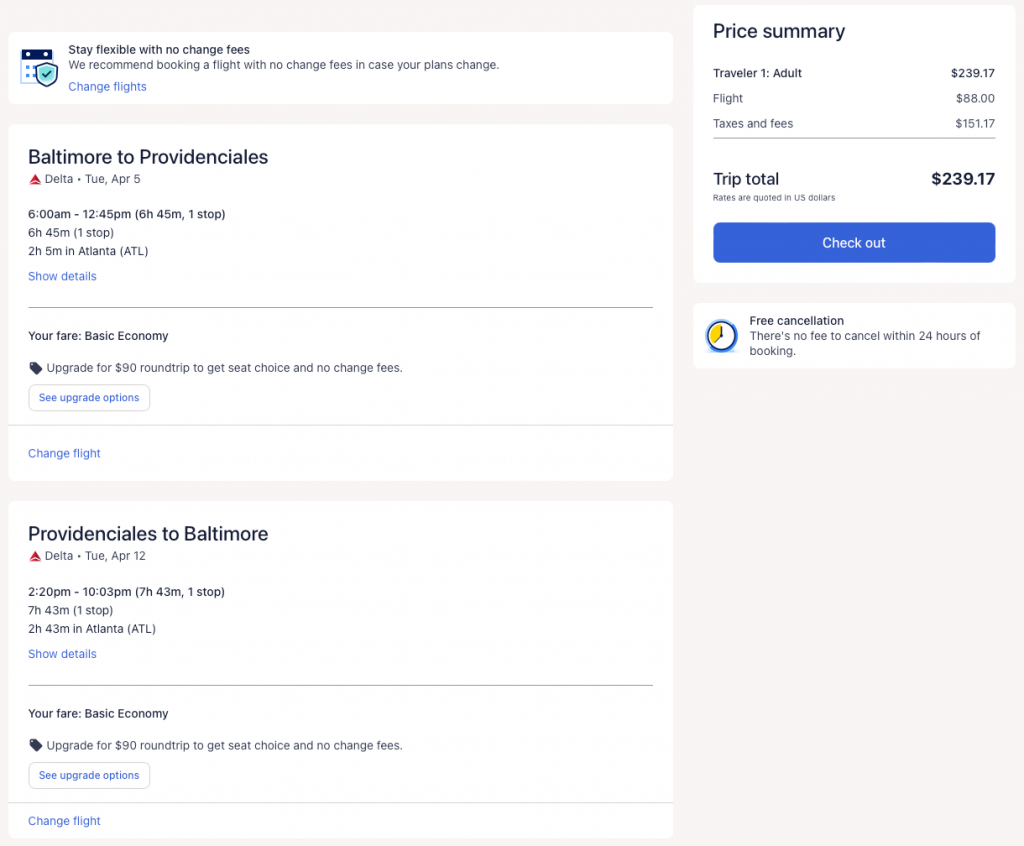Viewport: 1024px width, 846px height.
Task: Click Change flight under Providenciales to Baltimore
Action: [64, 821]
